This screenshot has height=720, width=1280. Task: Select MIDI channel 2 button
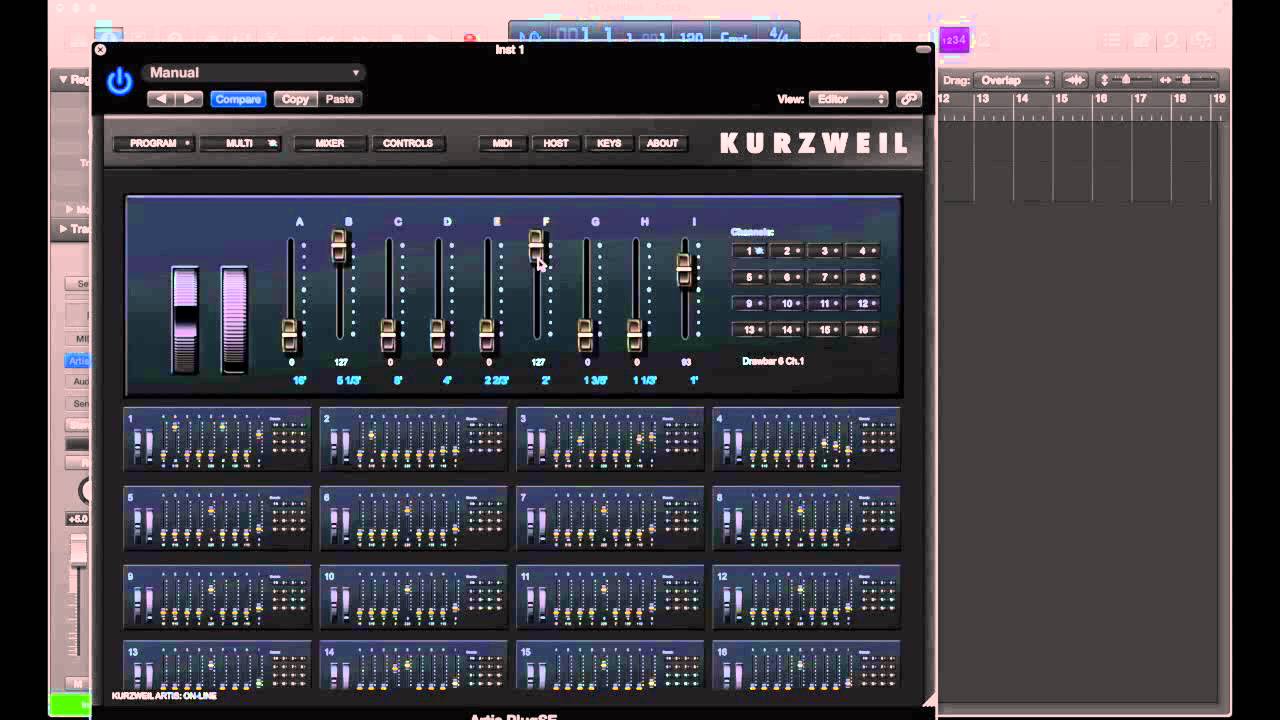[788, 251]
